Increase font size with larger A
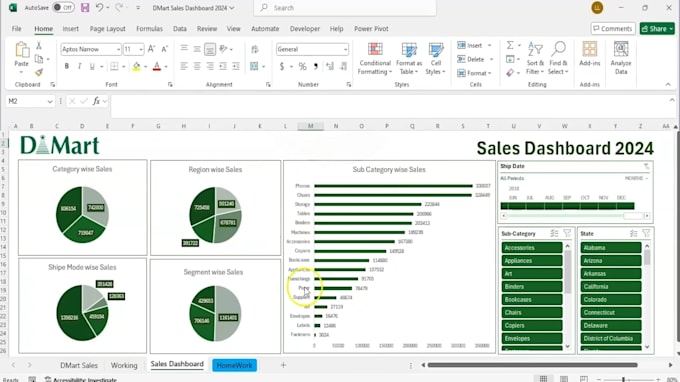This screenshot has width=680, height=382. tap(151, 49)
